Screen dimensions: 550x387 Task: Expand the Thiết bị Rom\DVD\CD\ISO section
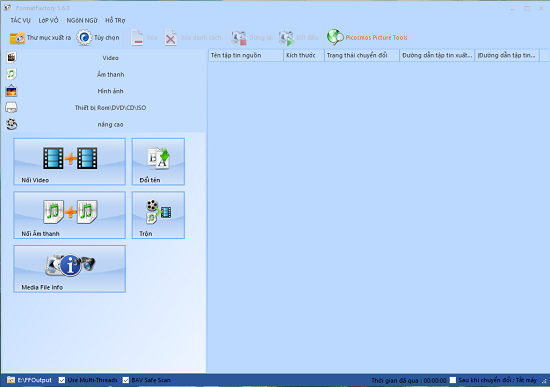click(x=105, y=108)
